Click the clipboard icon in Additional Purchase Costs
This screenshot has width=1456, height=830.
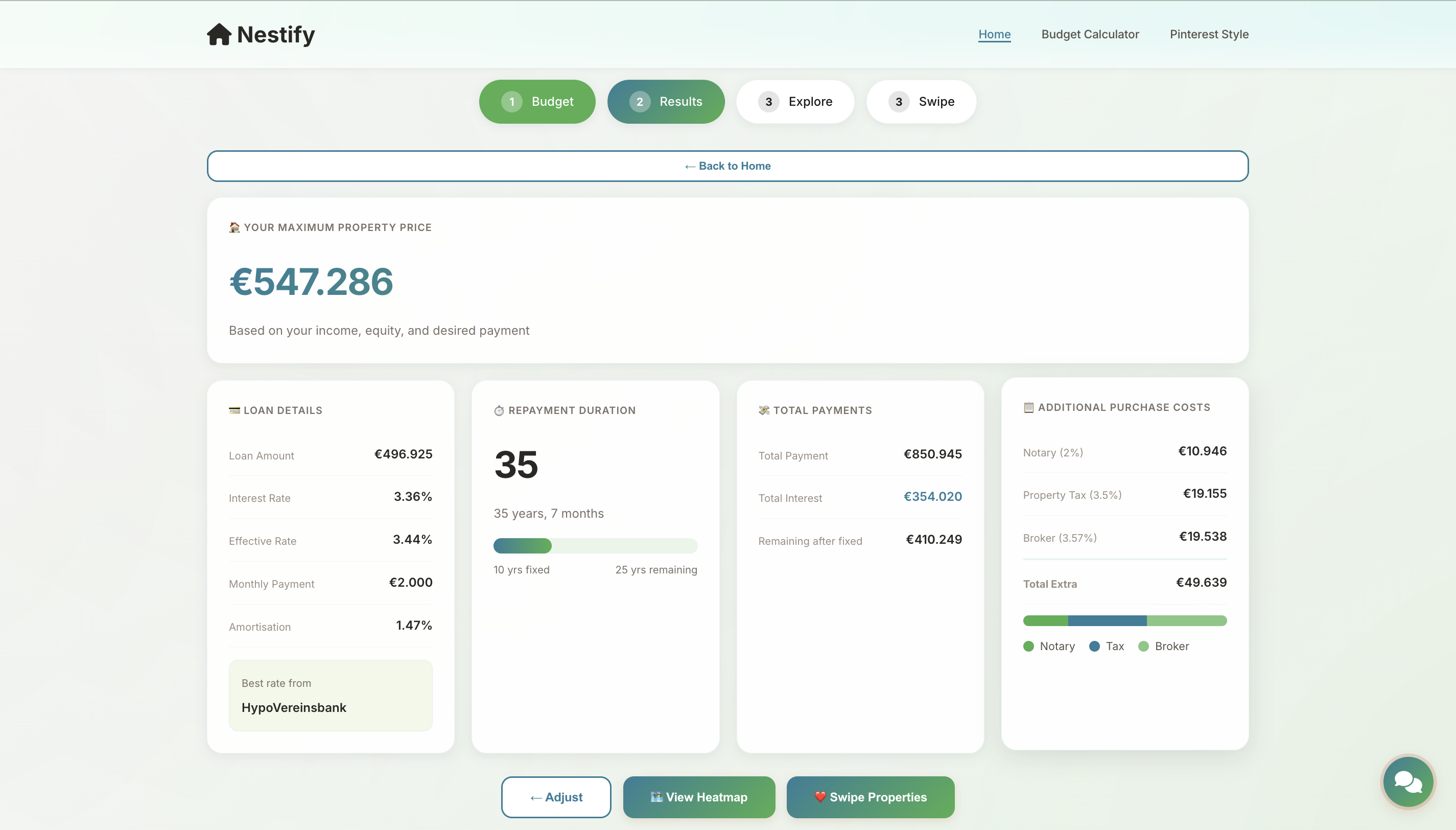(1028, 408)
